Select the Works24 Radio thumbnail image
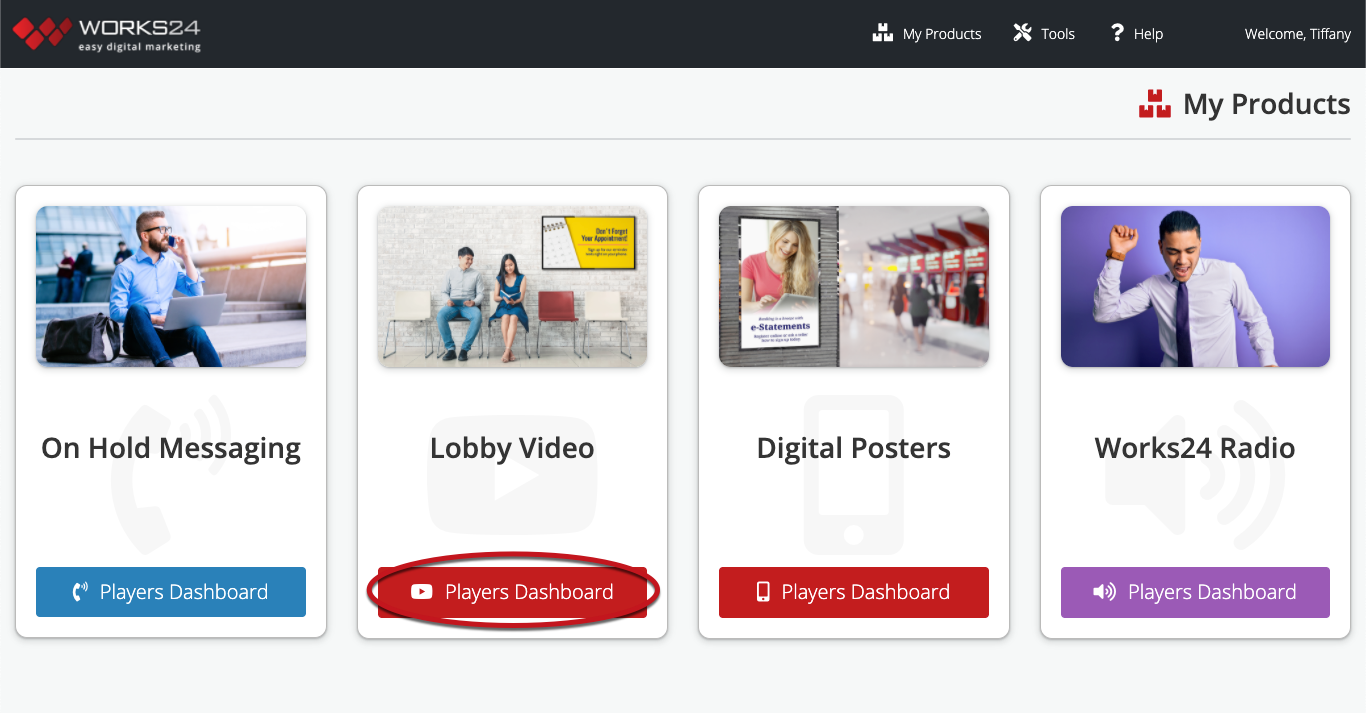Image resolution: width=1366 pixels, height=713 pixels. click(x=1195, y=286)
